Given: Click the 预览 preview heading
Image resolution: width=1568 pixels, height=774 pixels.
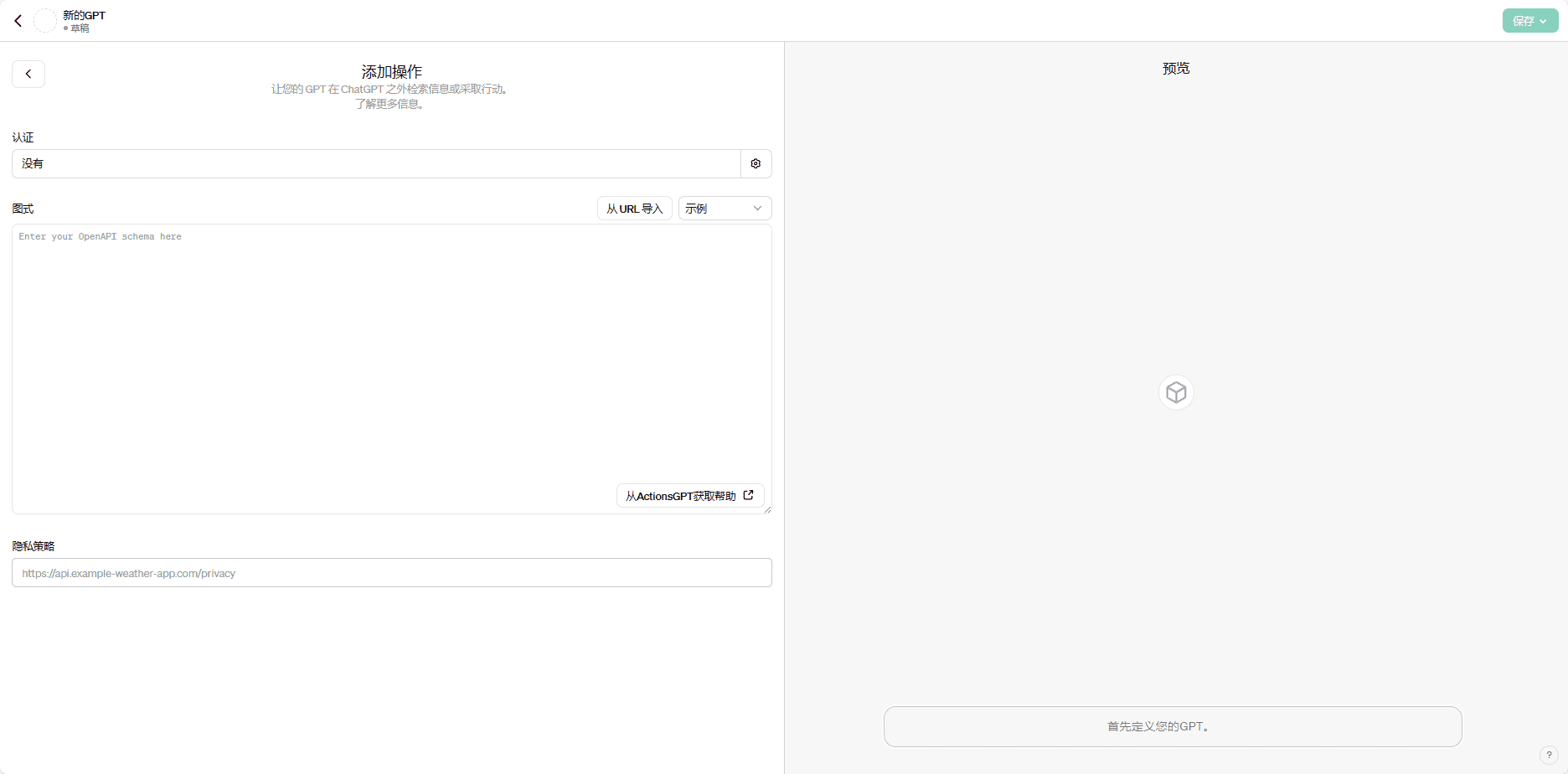Looking at the screenshot, I should click(x=1176, y=69).
